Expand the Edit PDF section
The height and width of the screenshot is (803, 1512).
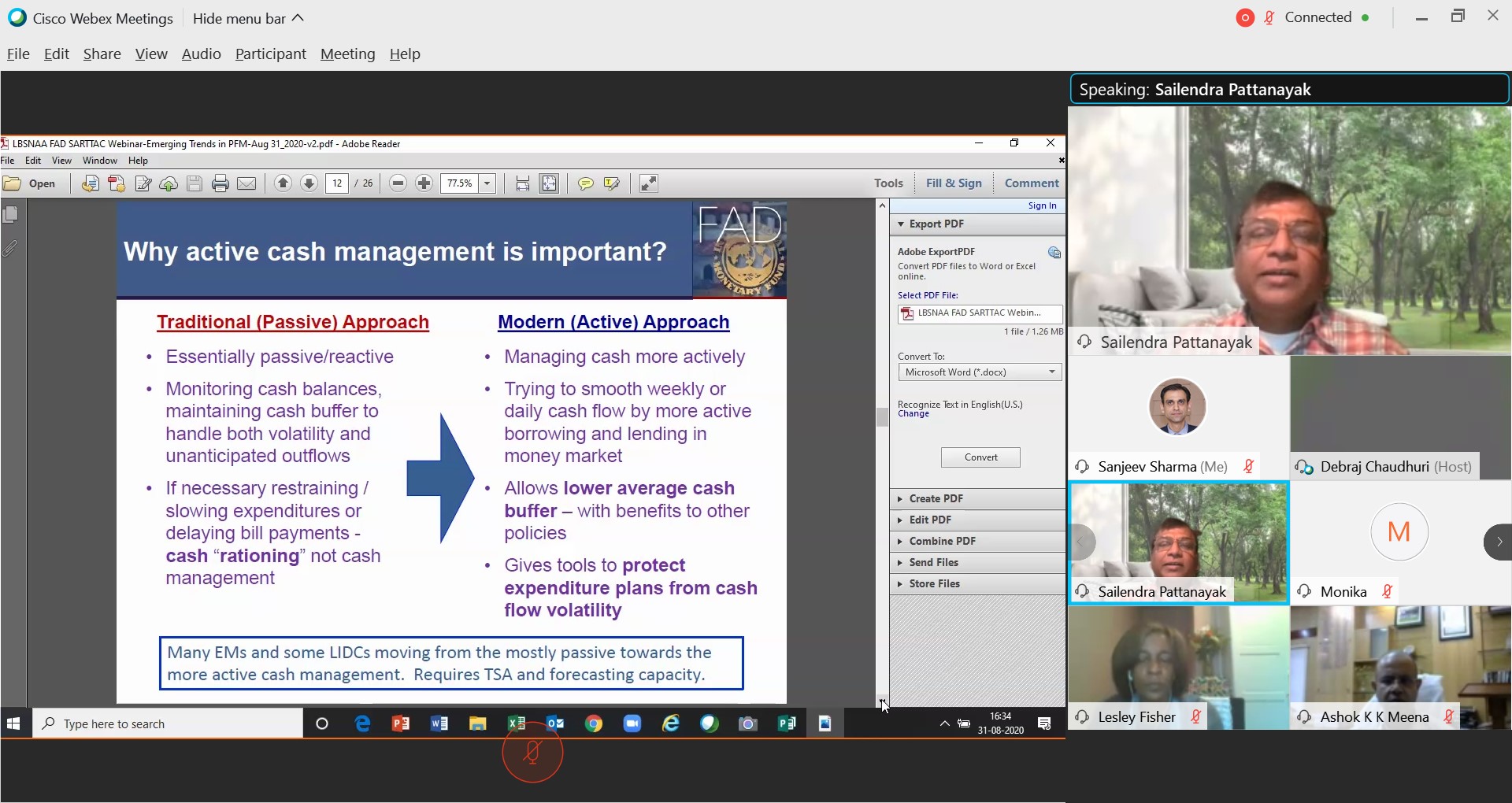coord(977,520)
